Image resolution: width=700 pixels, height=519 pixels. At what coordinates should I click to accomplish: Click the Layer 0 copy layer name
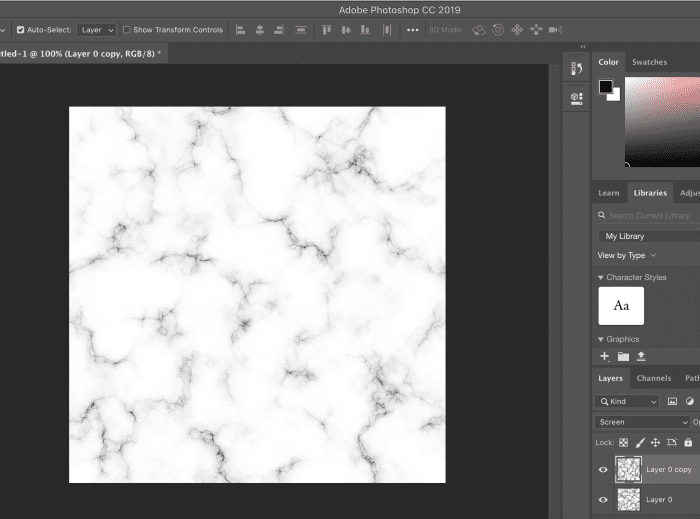(669, 469)
